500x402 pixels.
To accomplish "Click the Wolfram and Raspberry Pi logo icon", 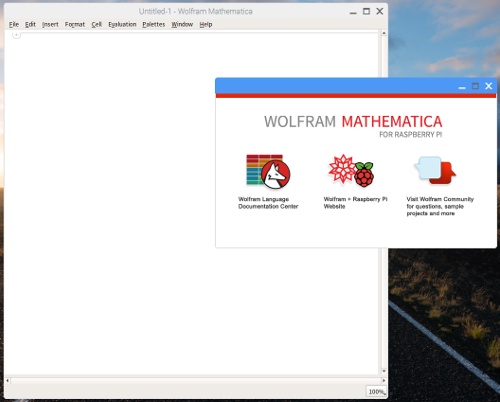I will [x=351, y=171].
